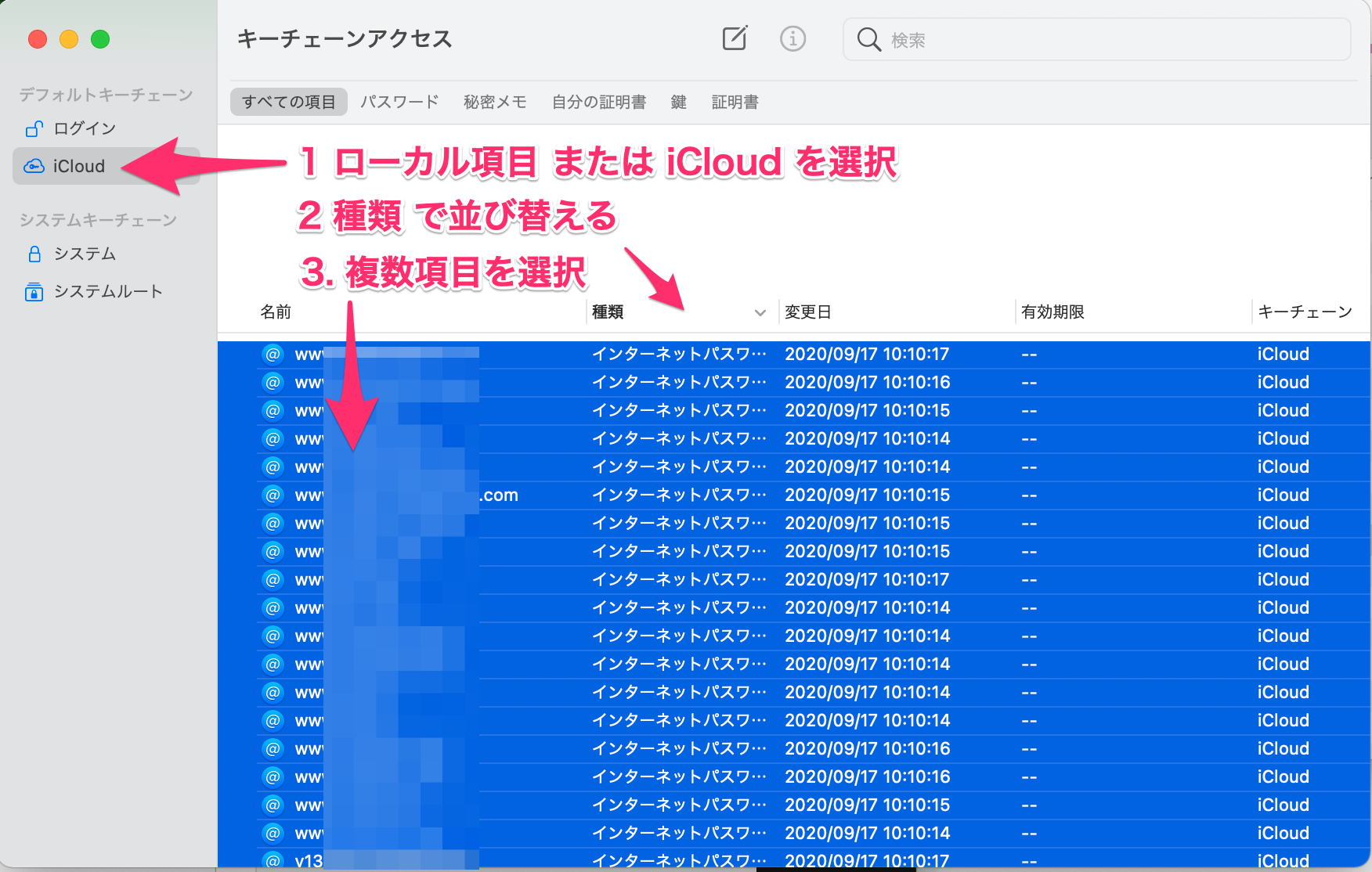
Task: Click the new keychain item icon
Action: pos(734,38)
